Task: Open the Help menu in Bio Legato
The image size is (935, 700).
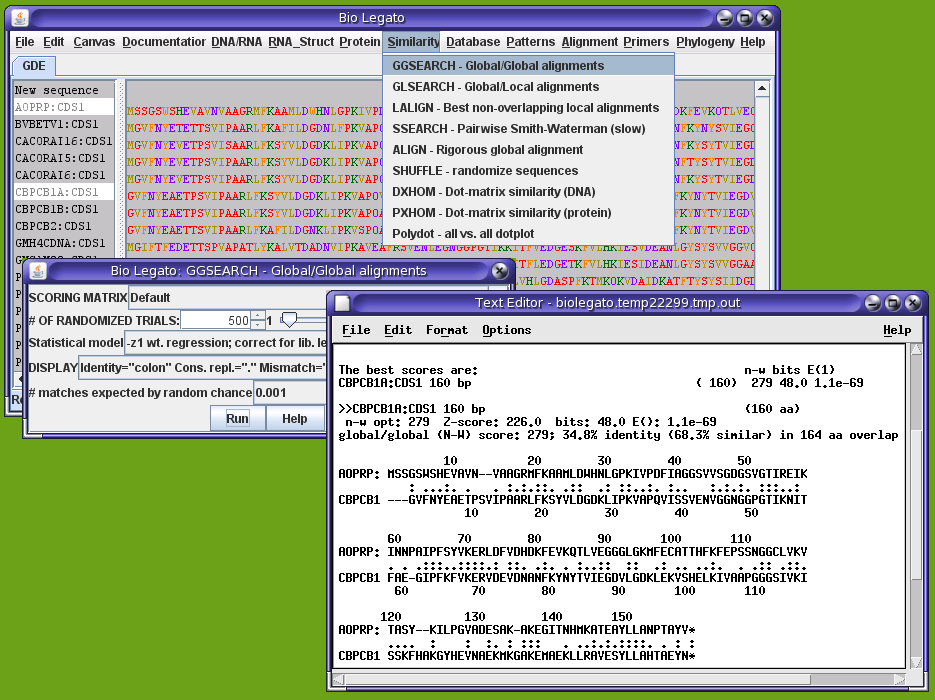Action: click(753, 42)
